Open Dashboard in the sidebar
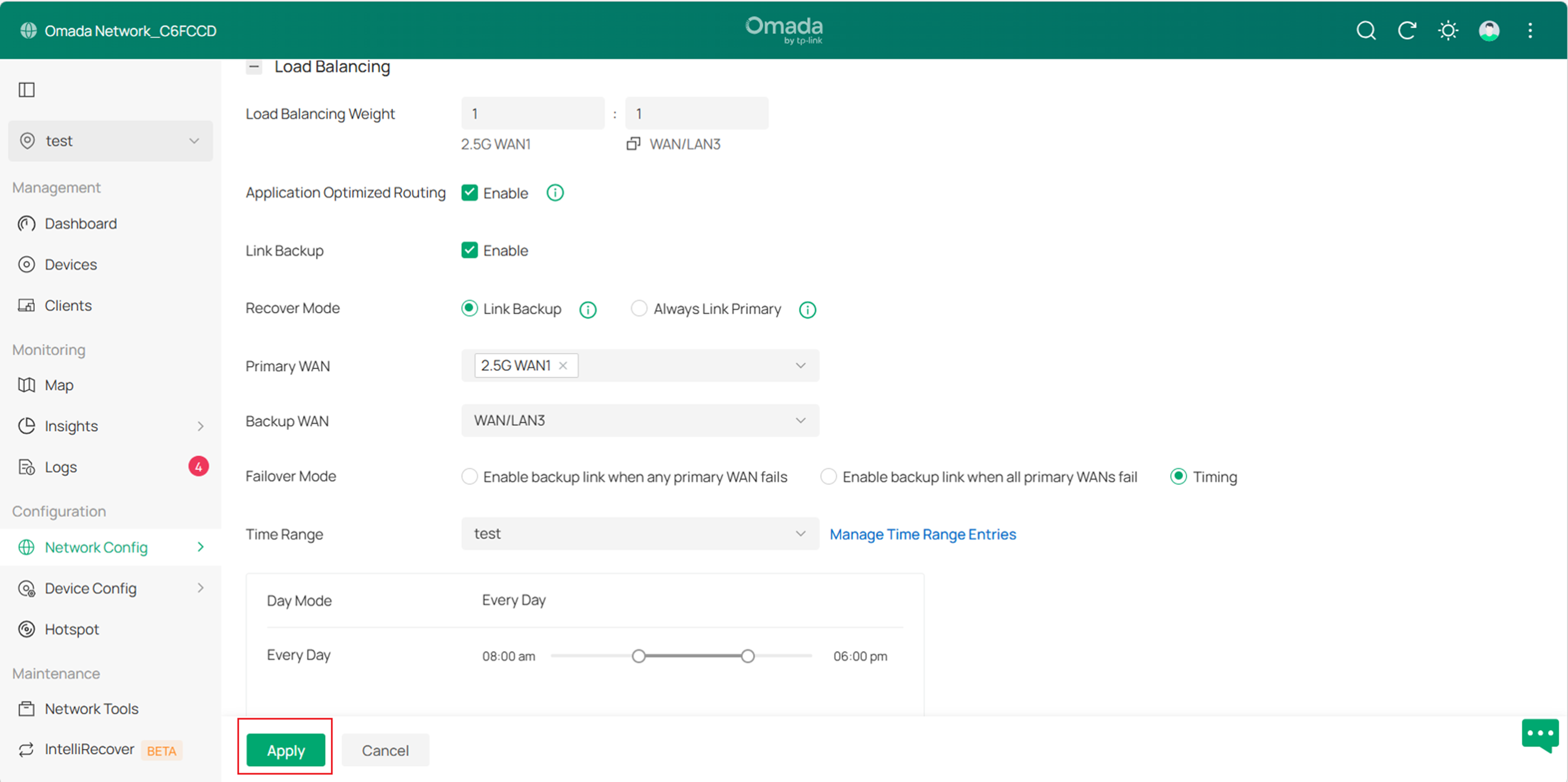 tap(80, 224)
